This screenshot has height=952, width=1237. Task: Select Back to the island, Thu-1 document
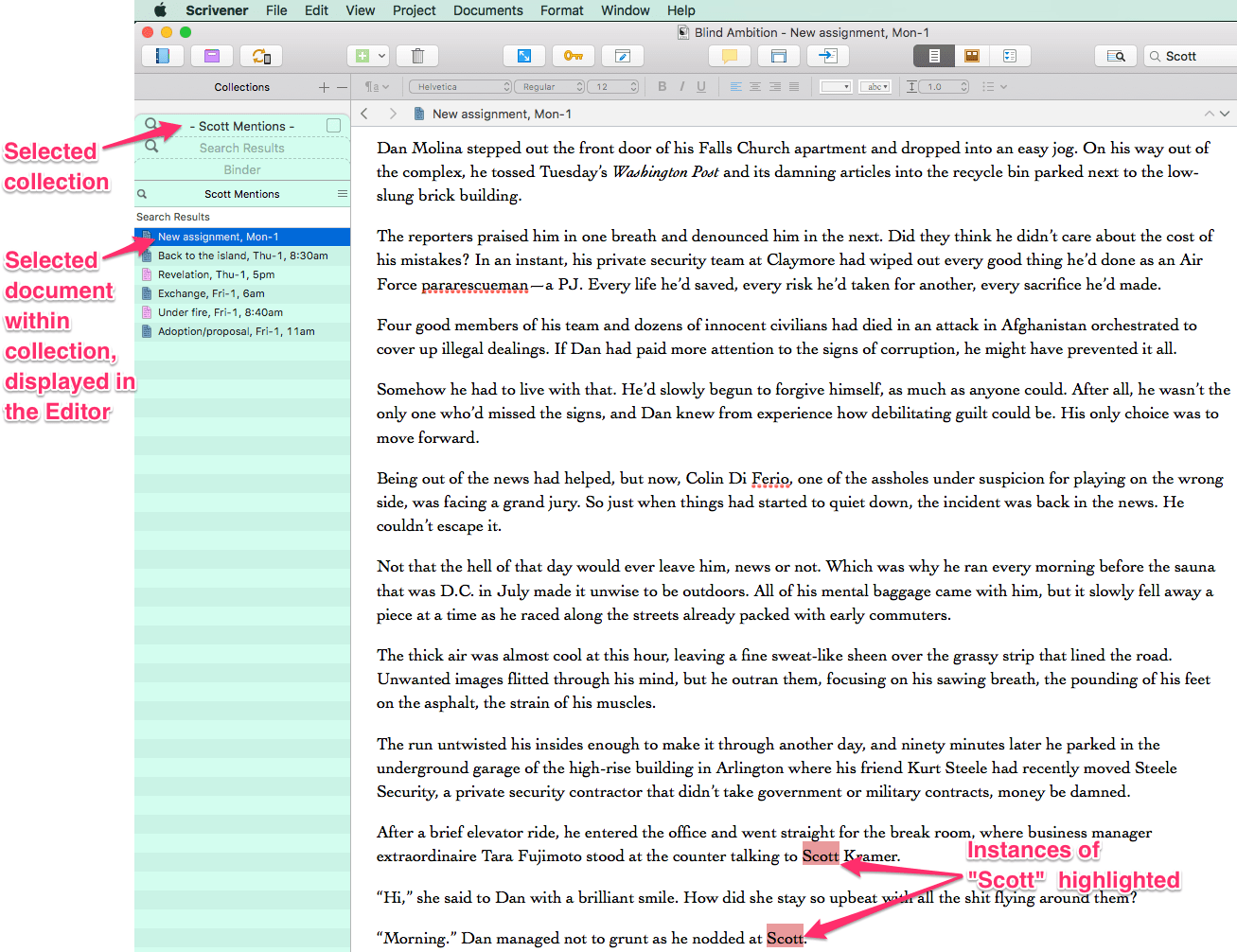coord(242,256)
